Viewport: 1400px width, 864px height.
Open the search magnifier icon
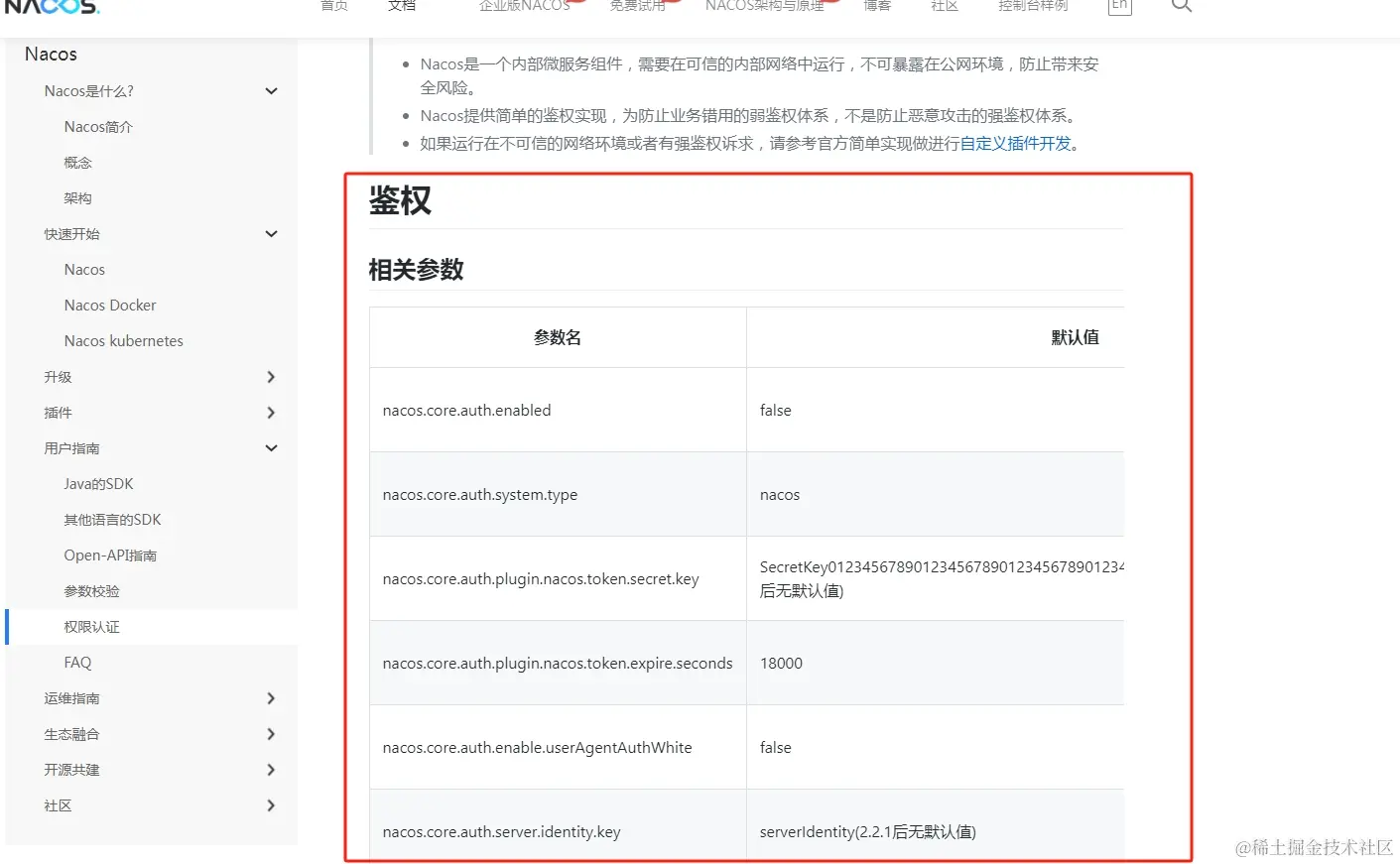click(1181, 5)
